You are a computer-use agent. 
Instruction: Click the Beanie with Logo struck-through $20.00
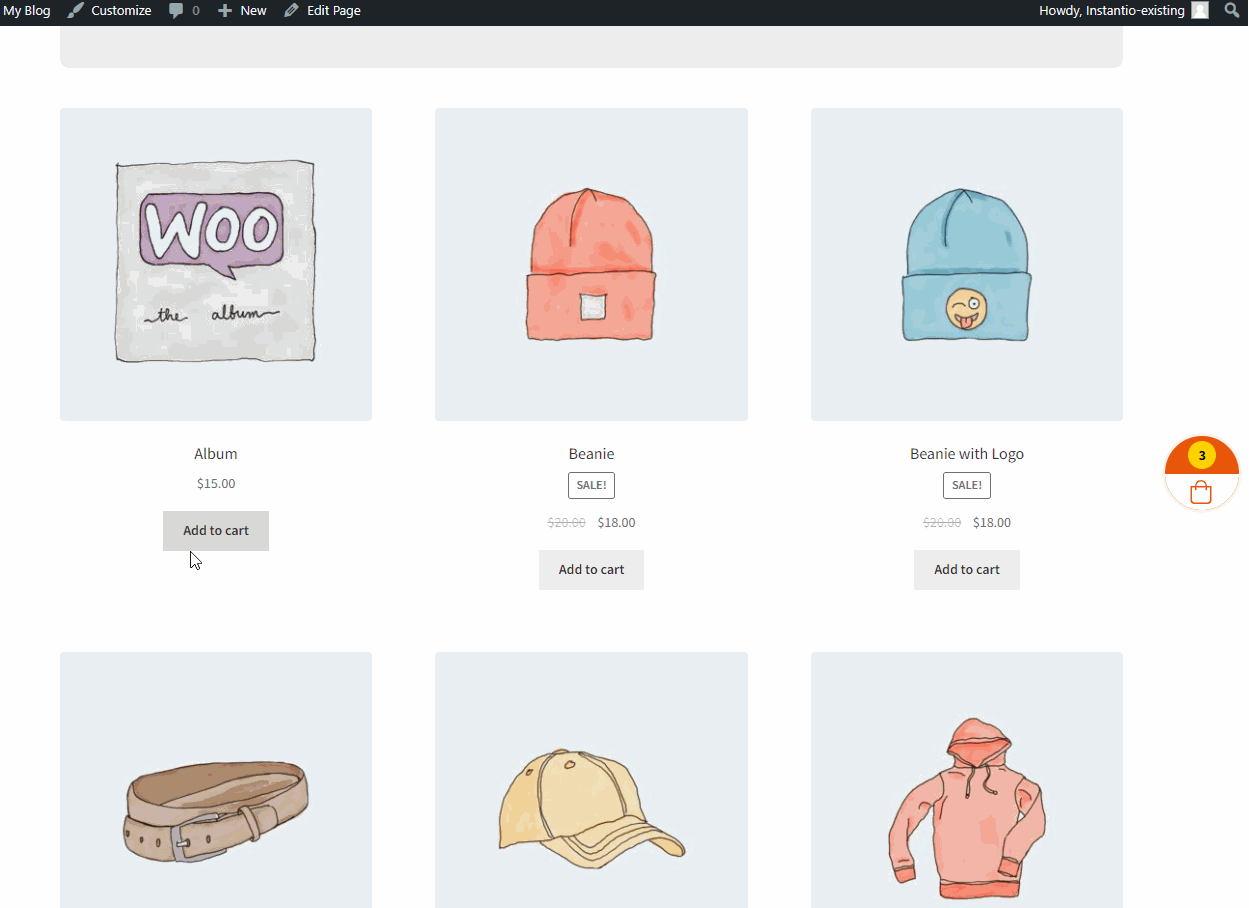point(942,523)
